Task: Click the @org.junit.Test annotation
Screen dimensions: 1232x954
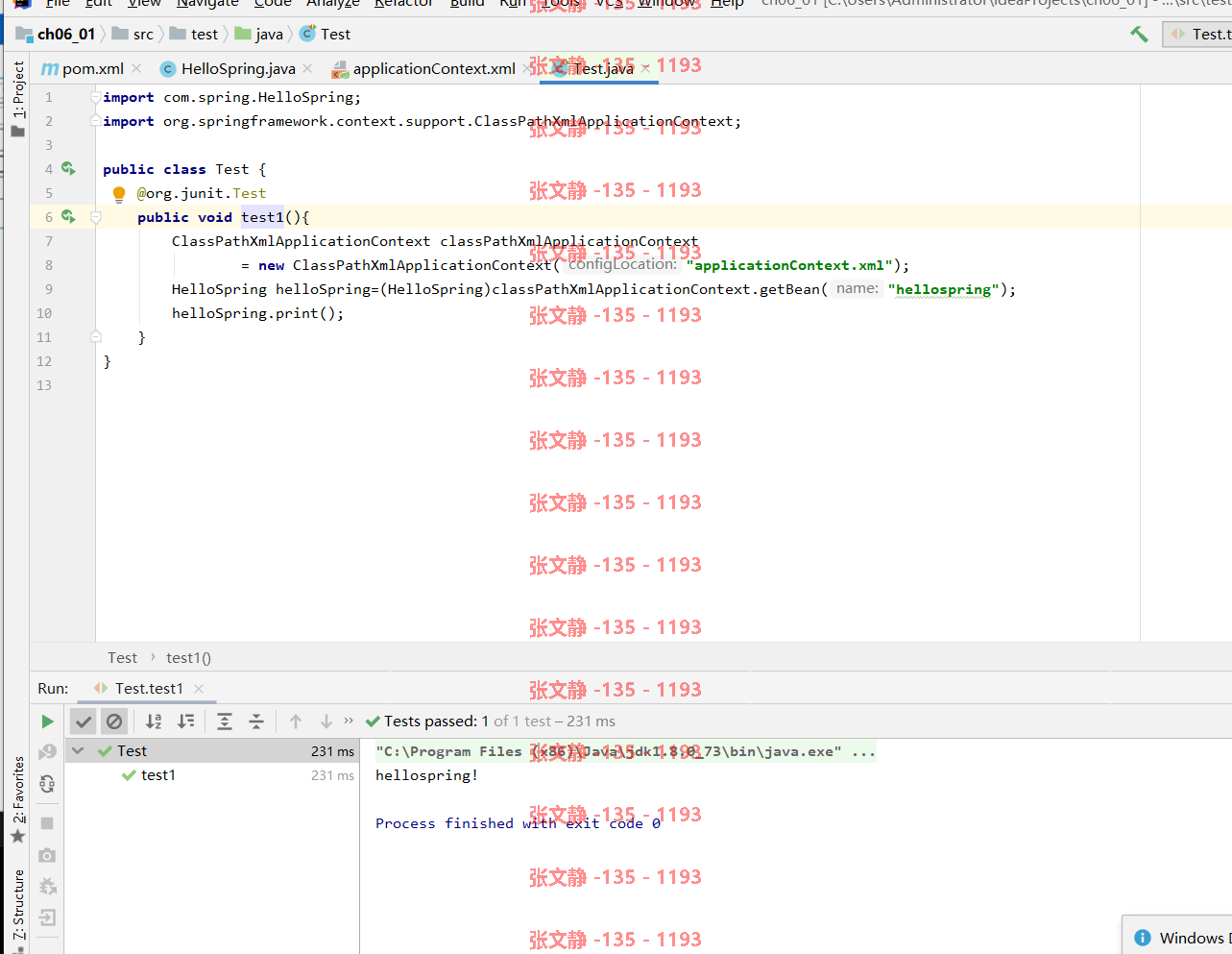Action: (202, 193)
